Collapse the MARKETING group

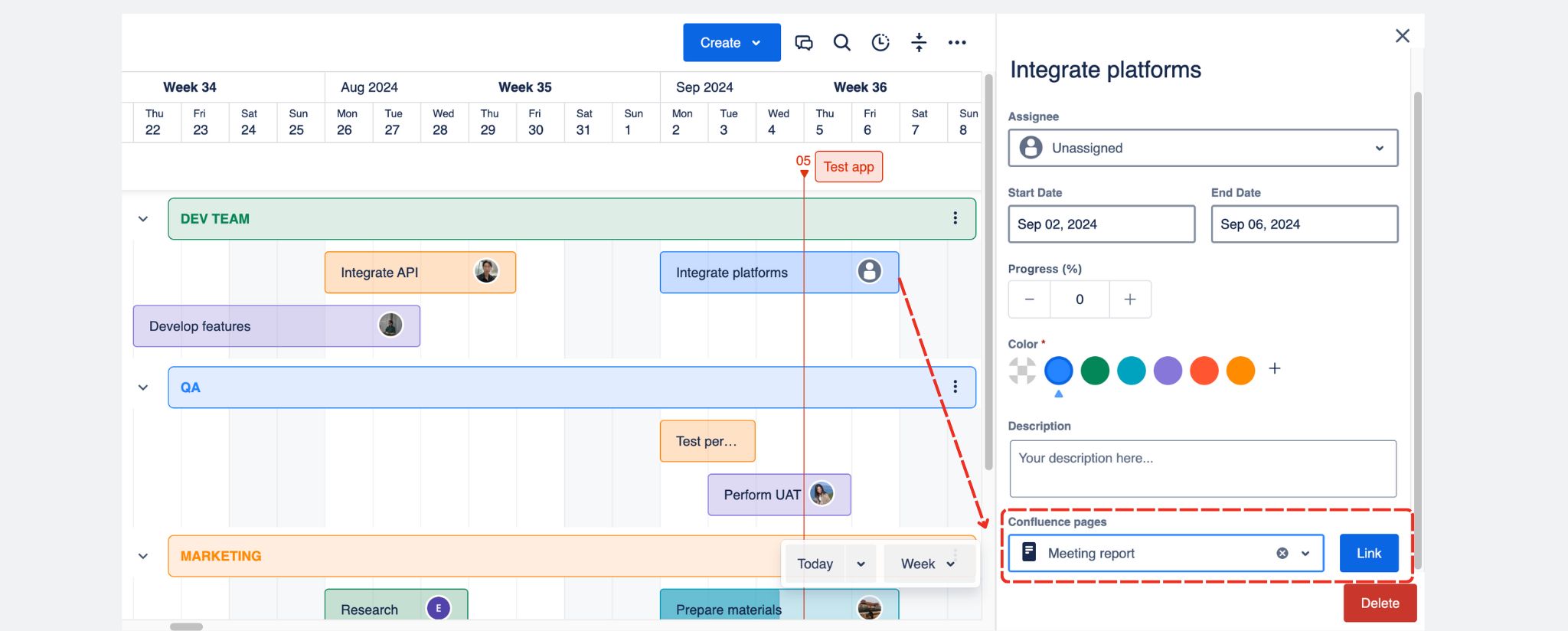click(143, 556)
